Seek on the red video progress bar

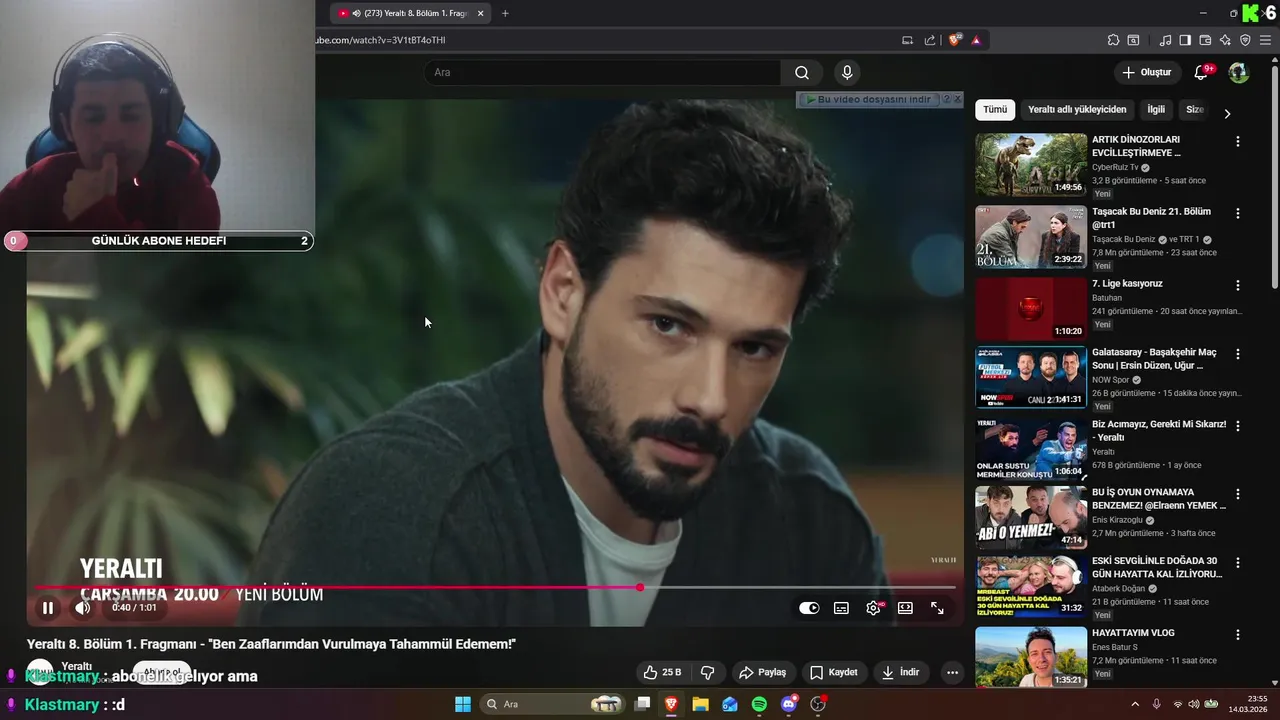(496, 587)
